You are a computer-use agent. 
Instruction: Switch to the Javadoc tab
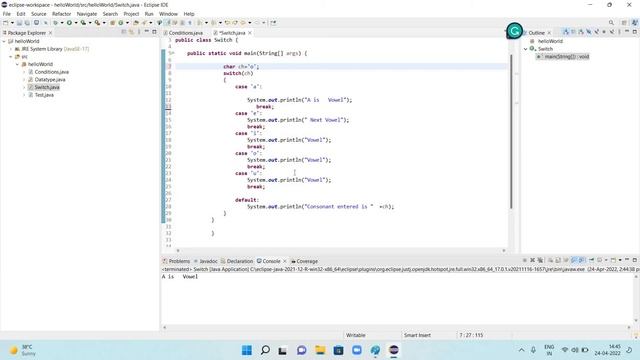pyautogui.click(x=208, y=261)
